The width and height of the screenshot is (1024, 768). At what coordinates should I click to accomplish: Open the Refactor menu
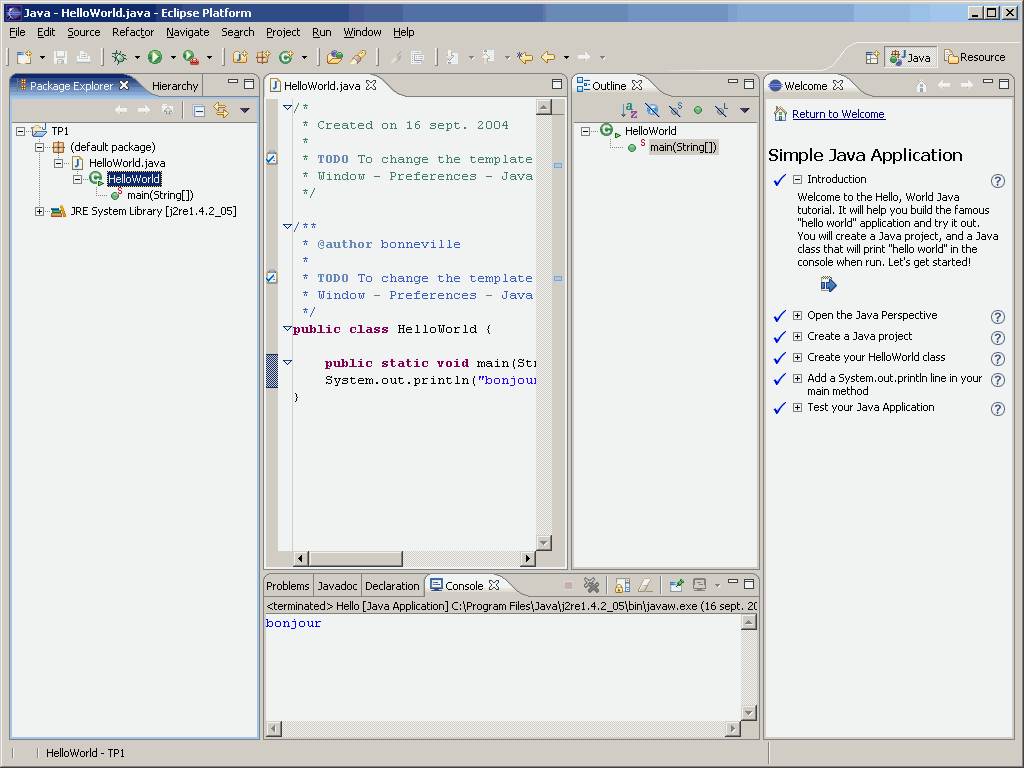[x=133, y=32]
